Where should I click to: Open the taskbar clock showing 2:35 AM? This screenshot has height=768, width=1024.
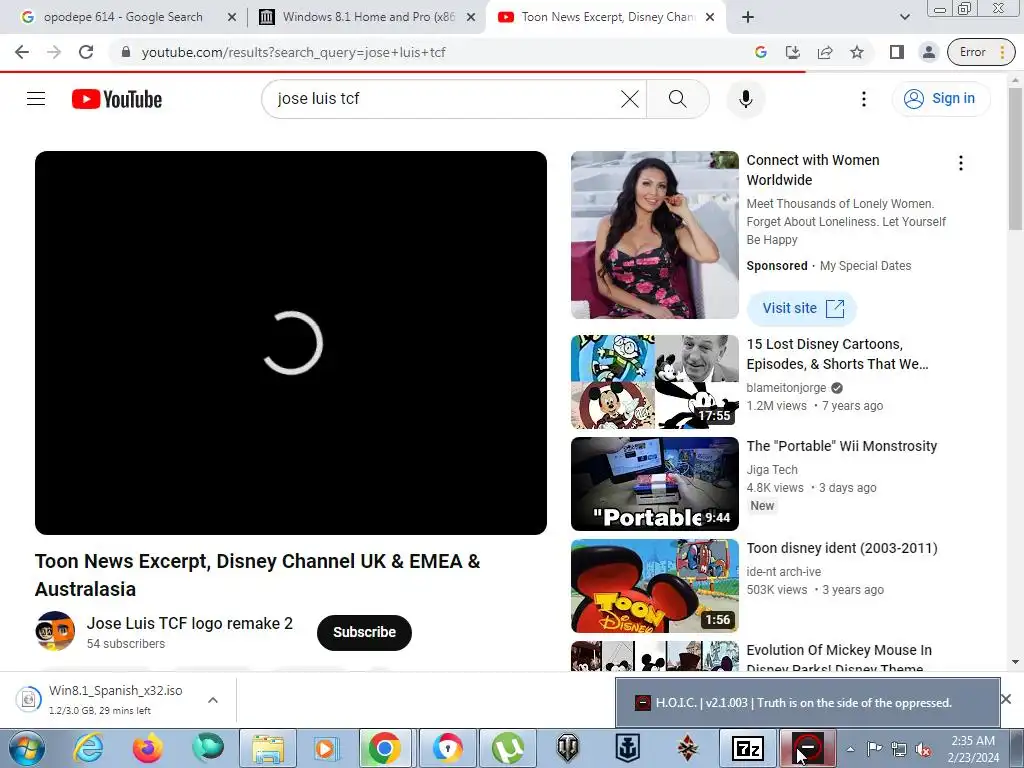click(973, 749)
